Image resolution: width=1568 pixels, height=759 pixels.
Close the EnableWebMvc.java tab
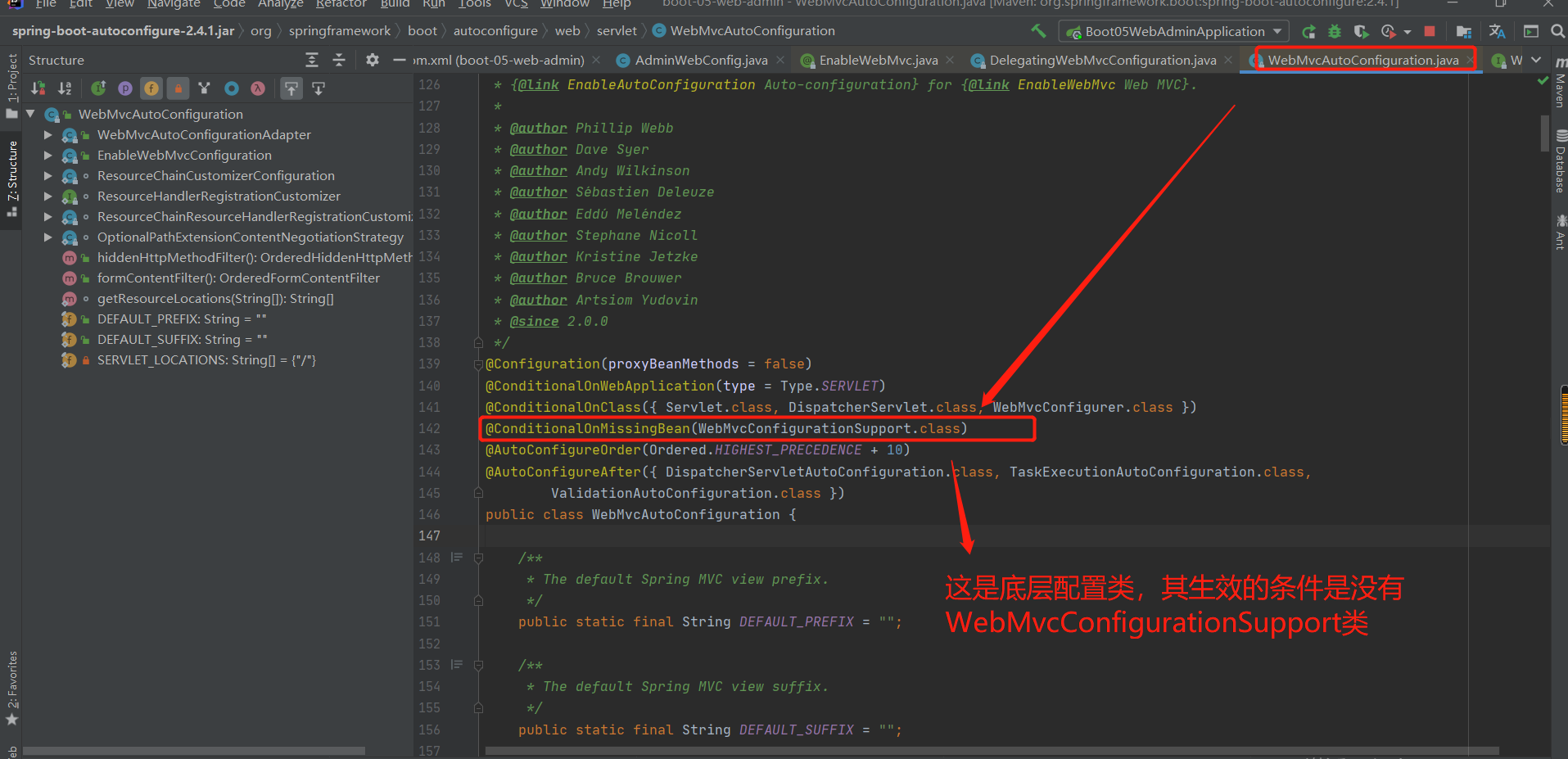coord(950,60)
